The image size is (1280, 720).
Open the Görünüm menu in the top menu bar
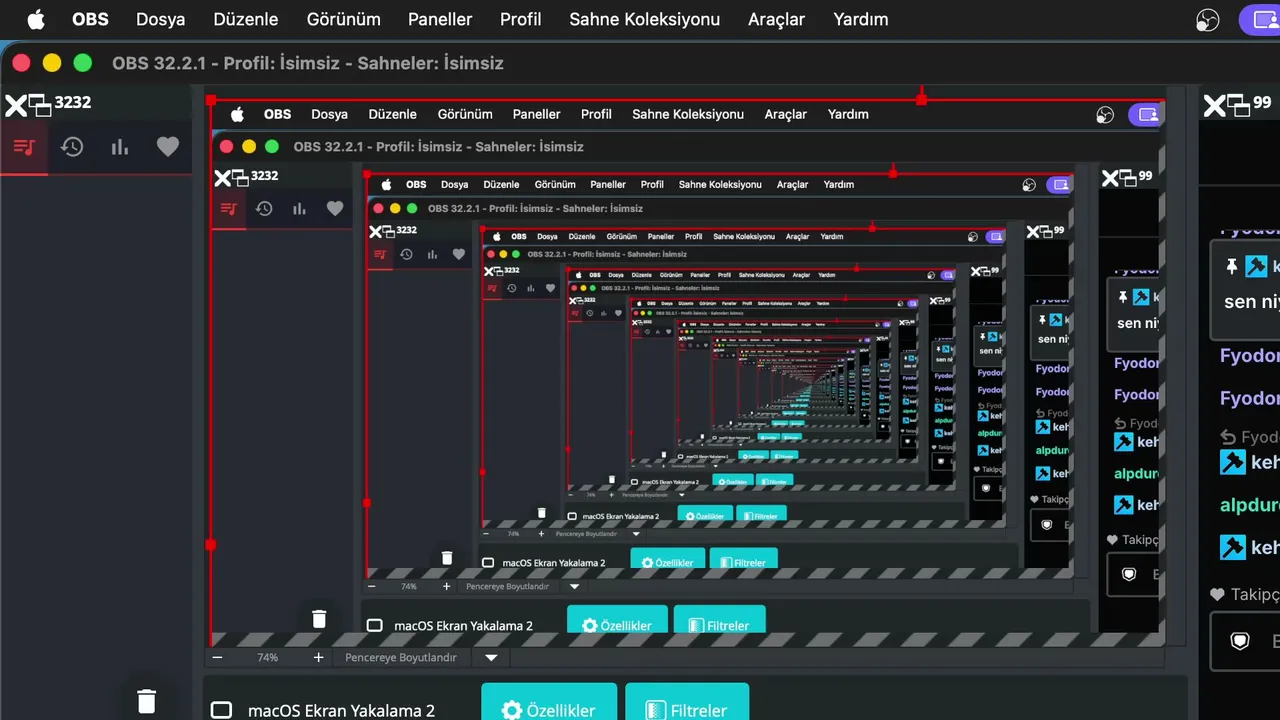pyautogui.click(x=343, y=19)
